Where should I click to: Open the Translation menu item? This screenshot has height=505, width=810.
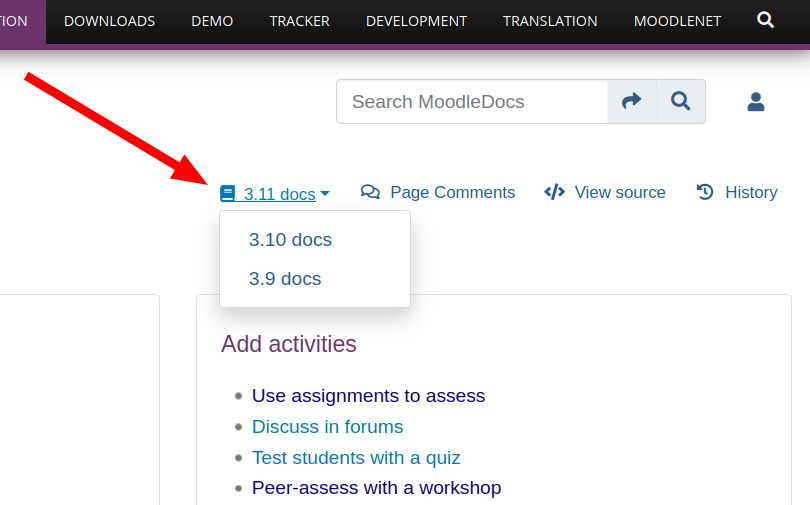click(550, 21)
